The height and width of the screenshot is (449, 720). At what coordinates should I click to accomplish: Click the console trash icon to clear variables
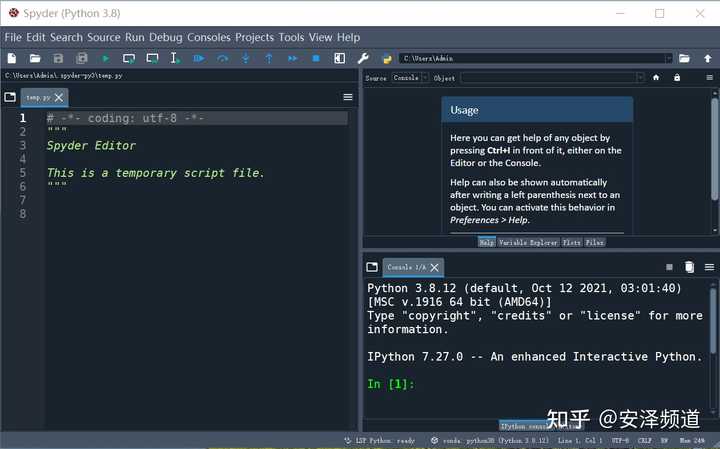click(x=689, y=267)
